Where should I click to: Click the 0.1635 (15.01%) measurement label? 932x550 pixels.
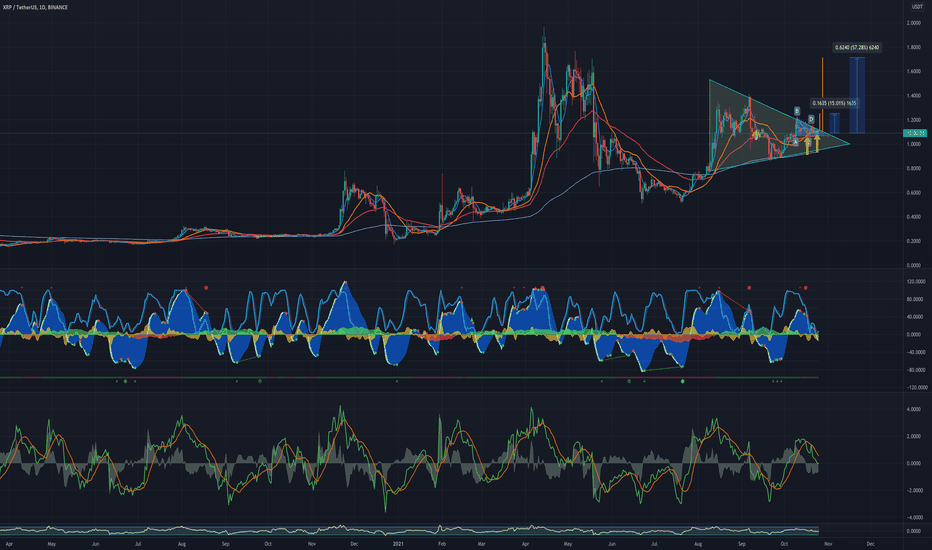pyautogui.click(x=834, y=103)
